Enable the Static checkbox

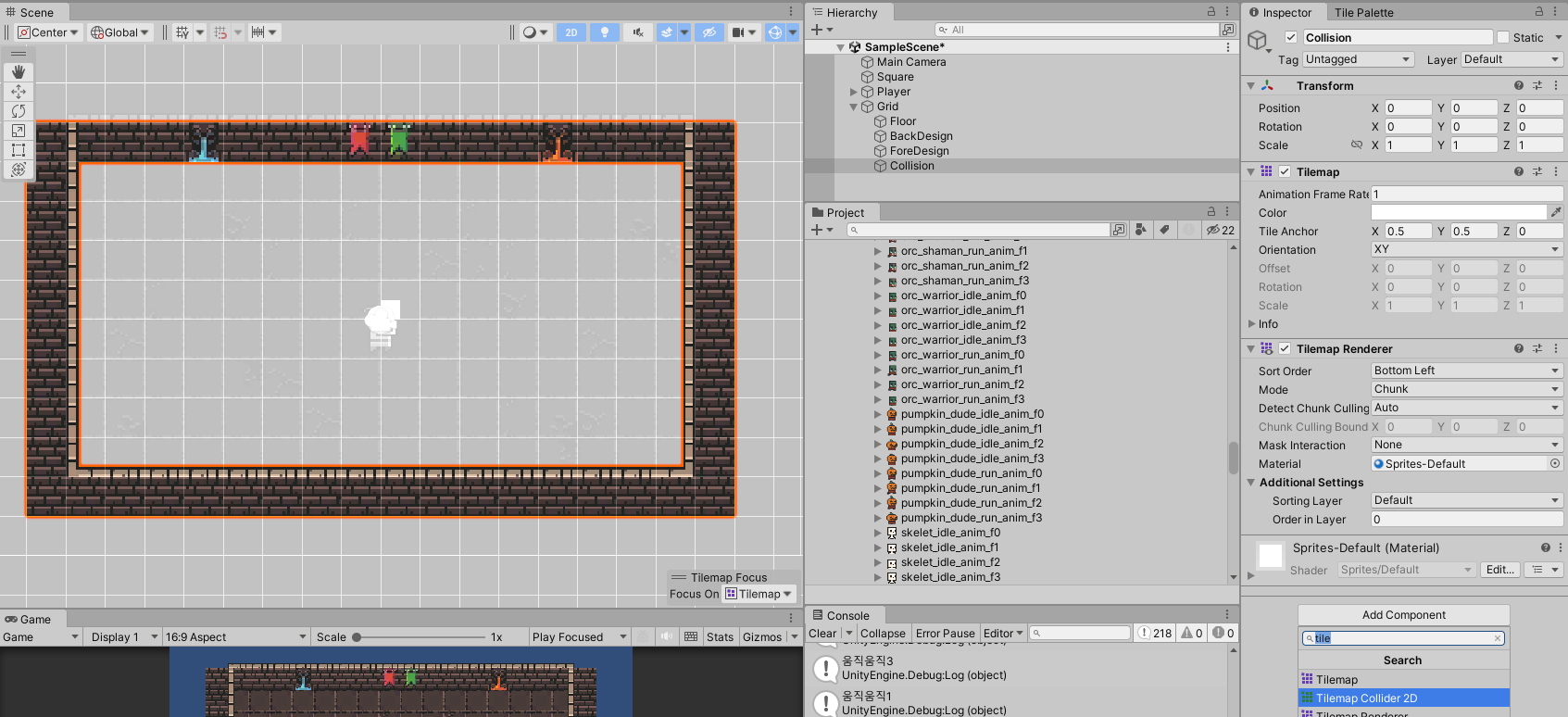click(x=1503, y=37)
